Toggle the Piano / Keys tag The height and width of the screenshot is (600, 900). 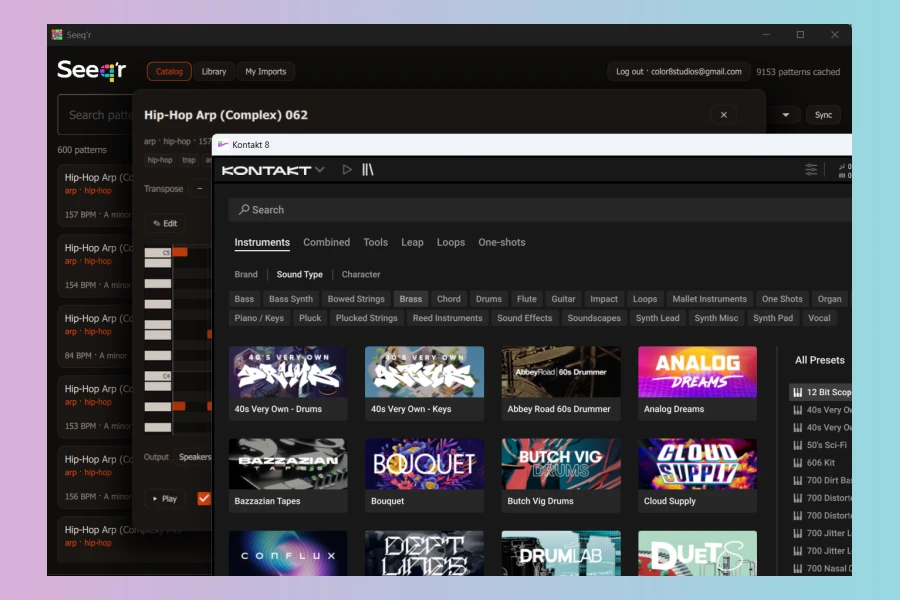coord(259,318)
